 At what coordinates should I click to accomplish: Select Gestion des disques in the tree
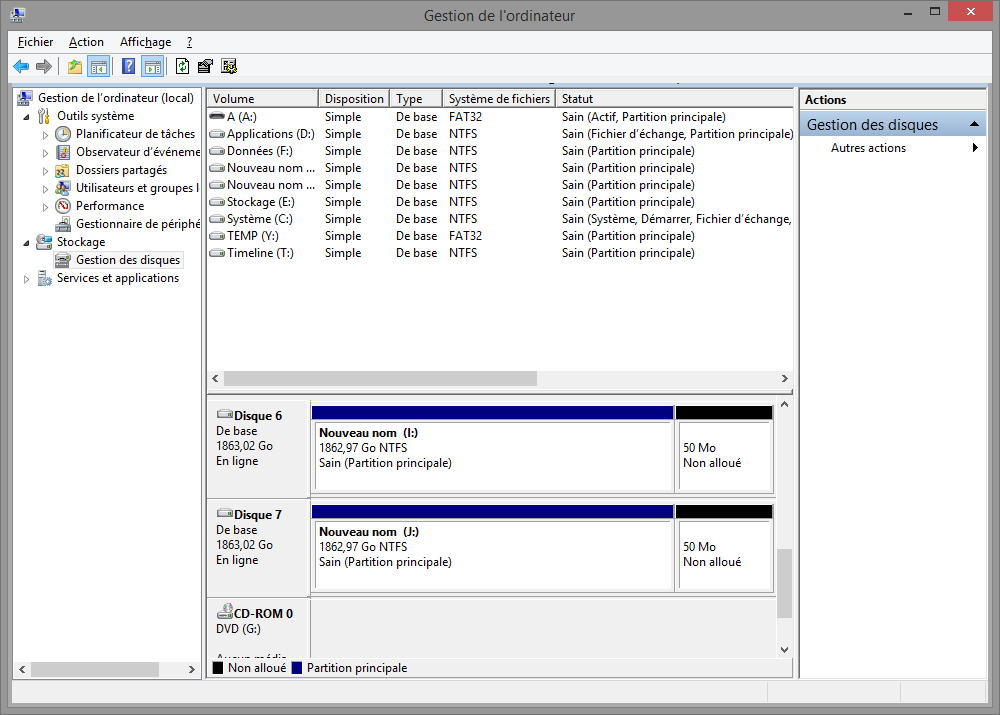[x=128, y=260]
